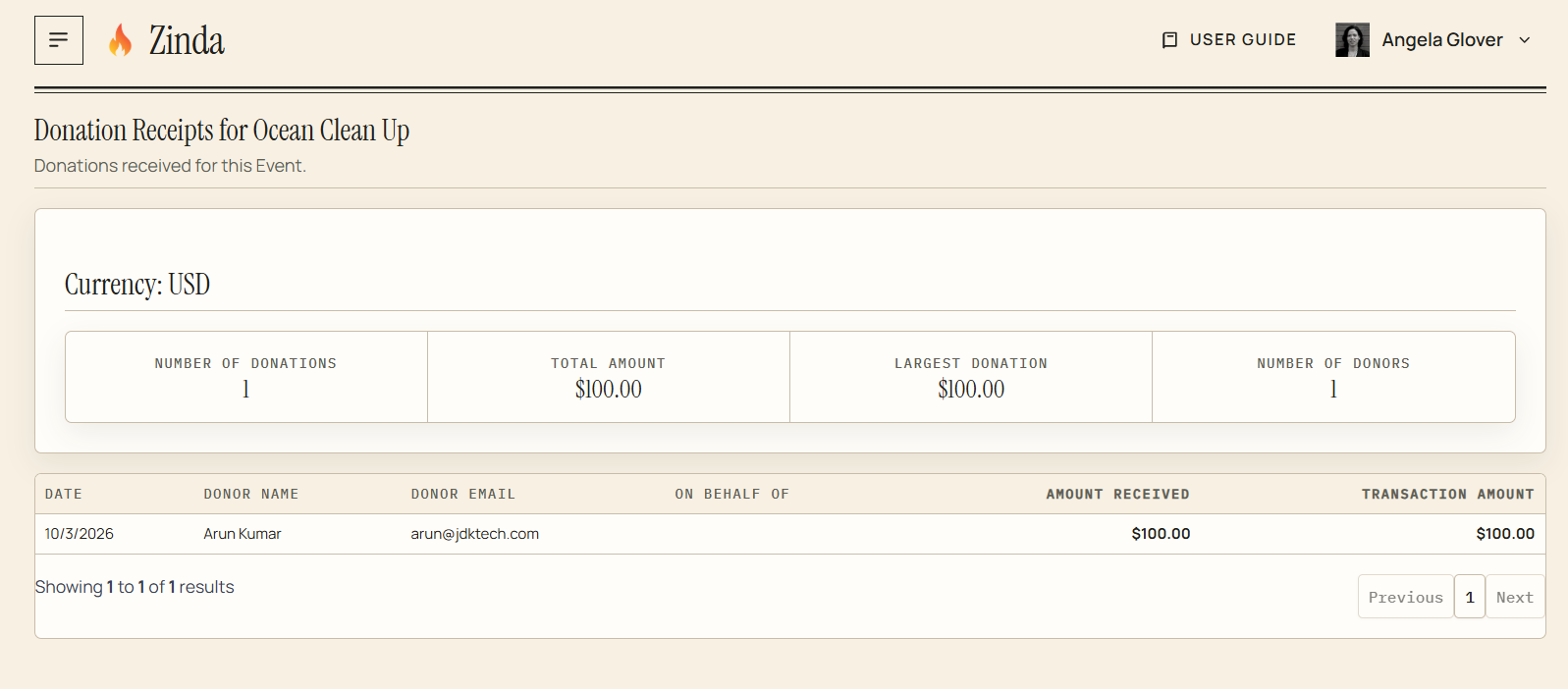The height and width of the screenshot is (689, 1568).
Task: Expand the account dropdown chevron
Action: 1525,40
